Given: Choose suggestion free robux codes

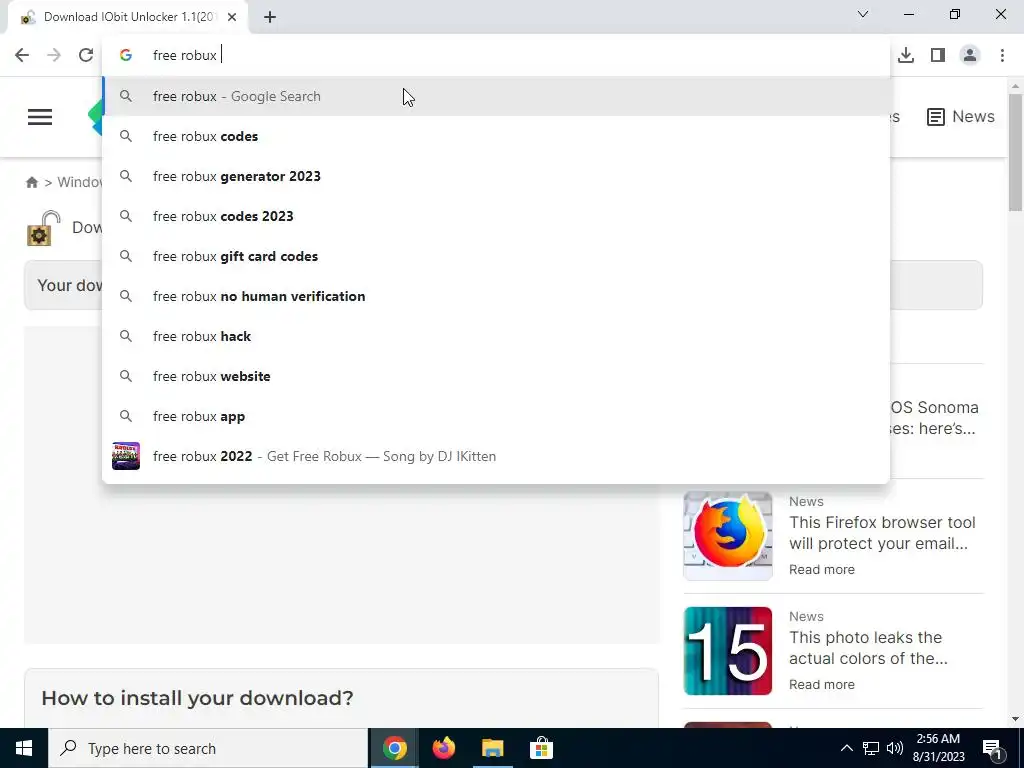Looking at the screenshot, I should tap(496, 136).
